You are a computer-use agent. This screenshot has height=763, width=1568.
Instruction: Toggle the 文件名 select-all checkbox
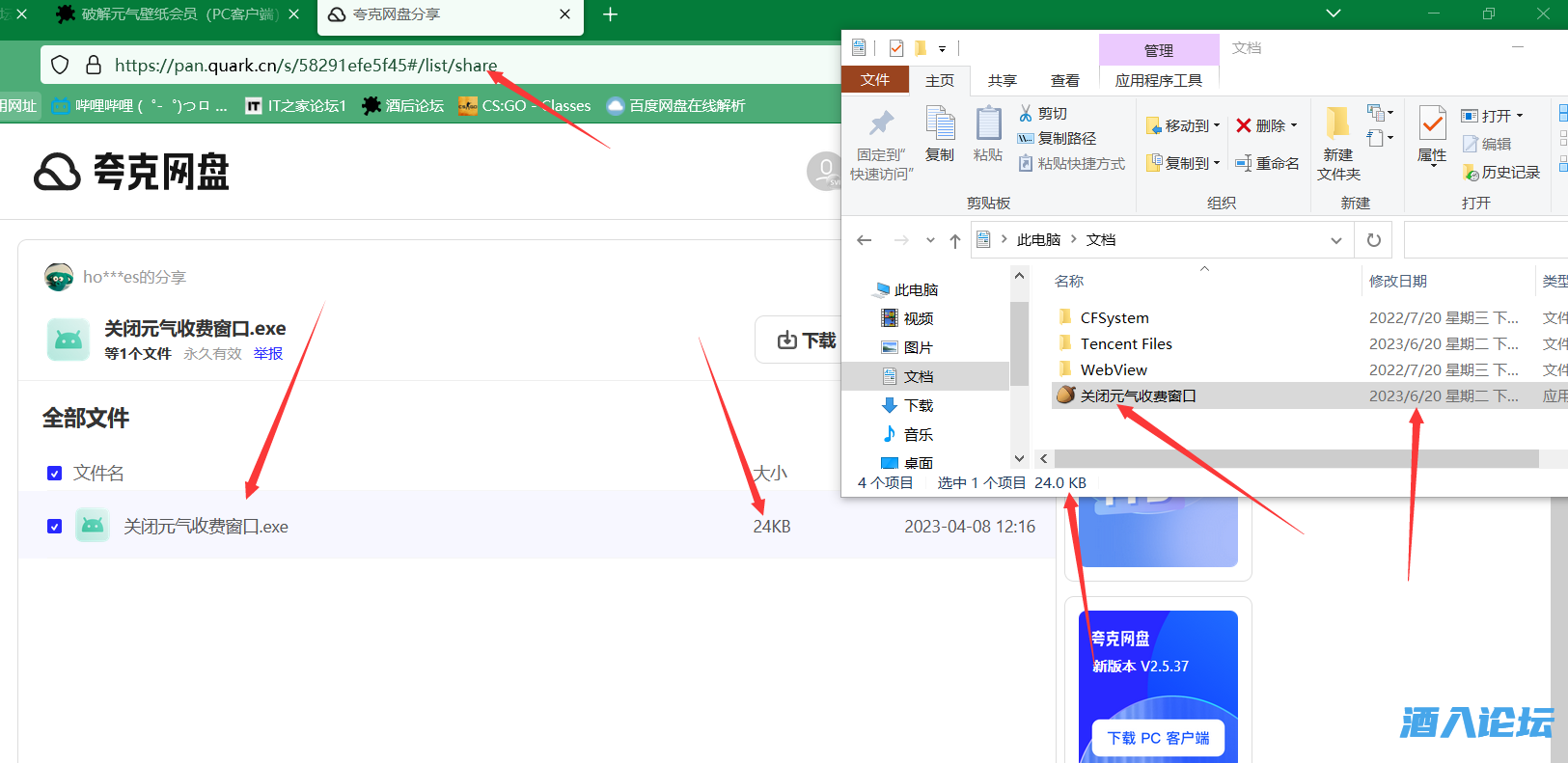pos(55,474)
